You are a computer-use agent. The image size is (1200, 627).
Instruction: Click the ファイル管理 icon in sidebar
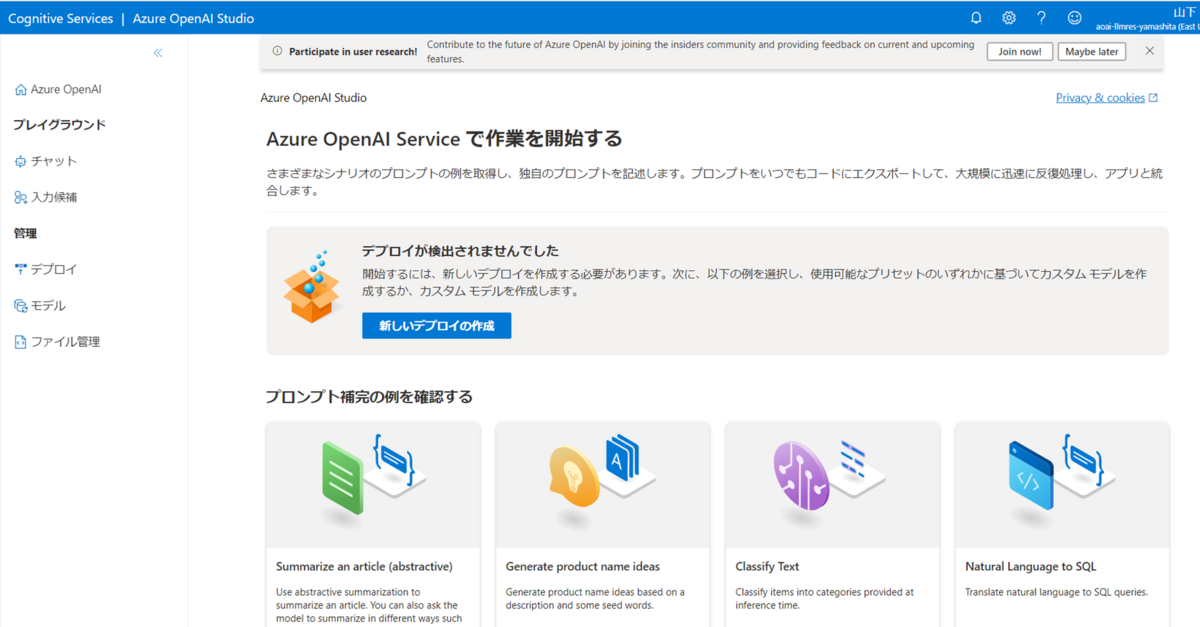click(x=21, y=342)
